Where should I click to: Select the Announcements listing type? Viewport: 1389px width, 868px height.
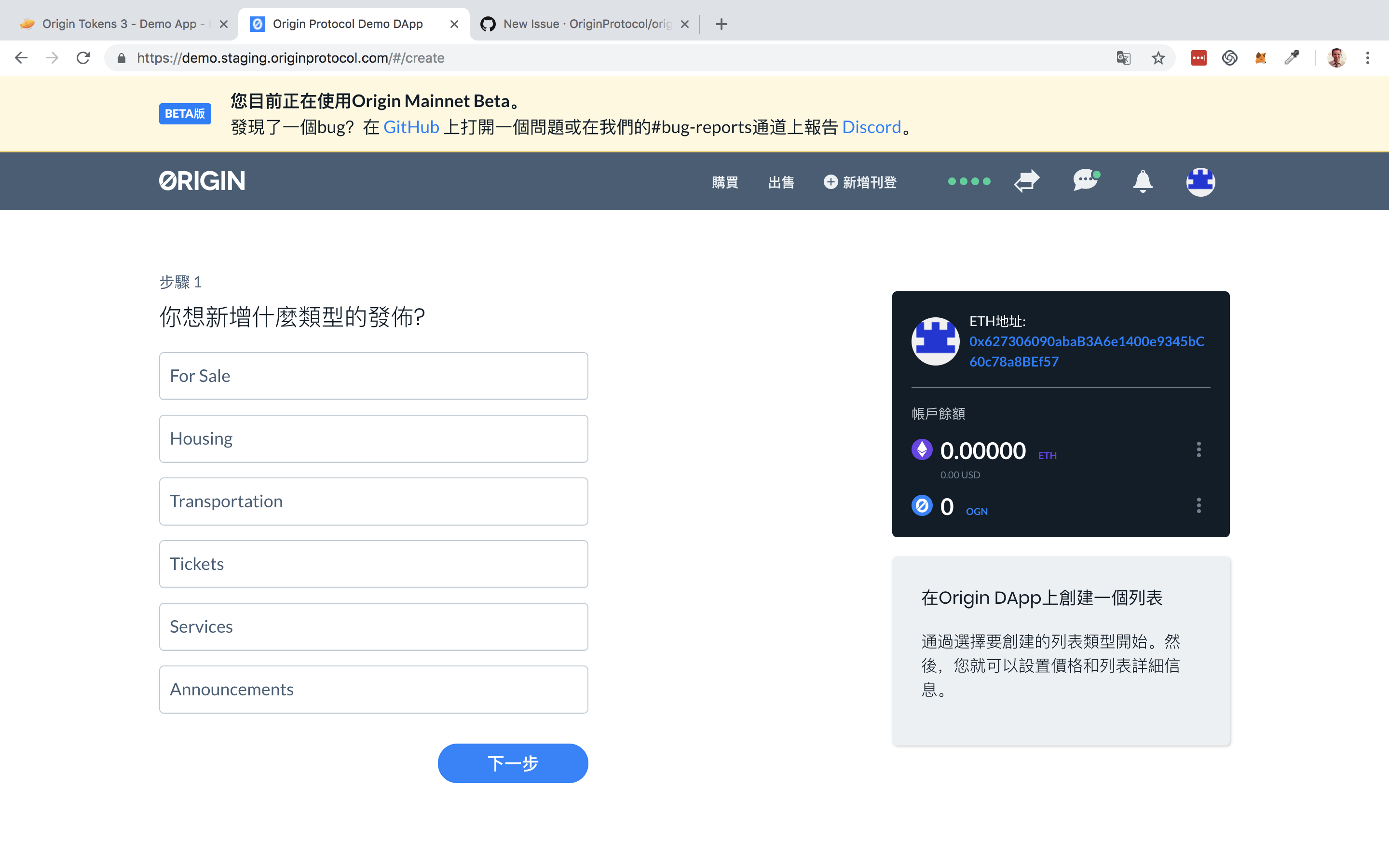point(374,689)
